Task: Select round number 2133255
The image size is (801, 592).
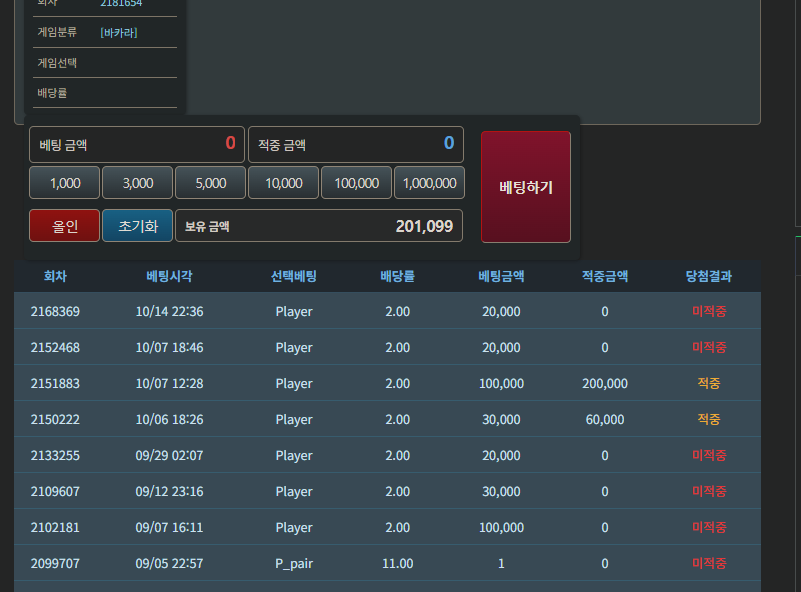Action: 55,456
